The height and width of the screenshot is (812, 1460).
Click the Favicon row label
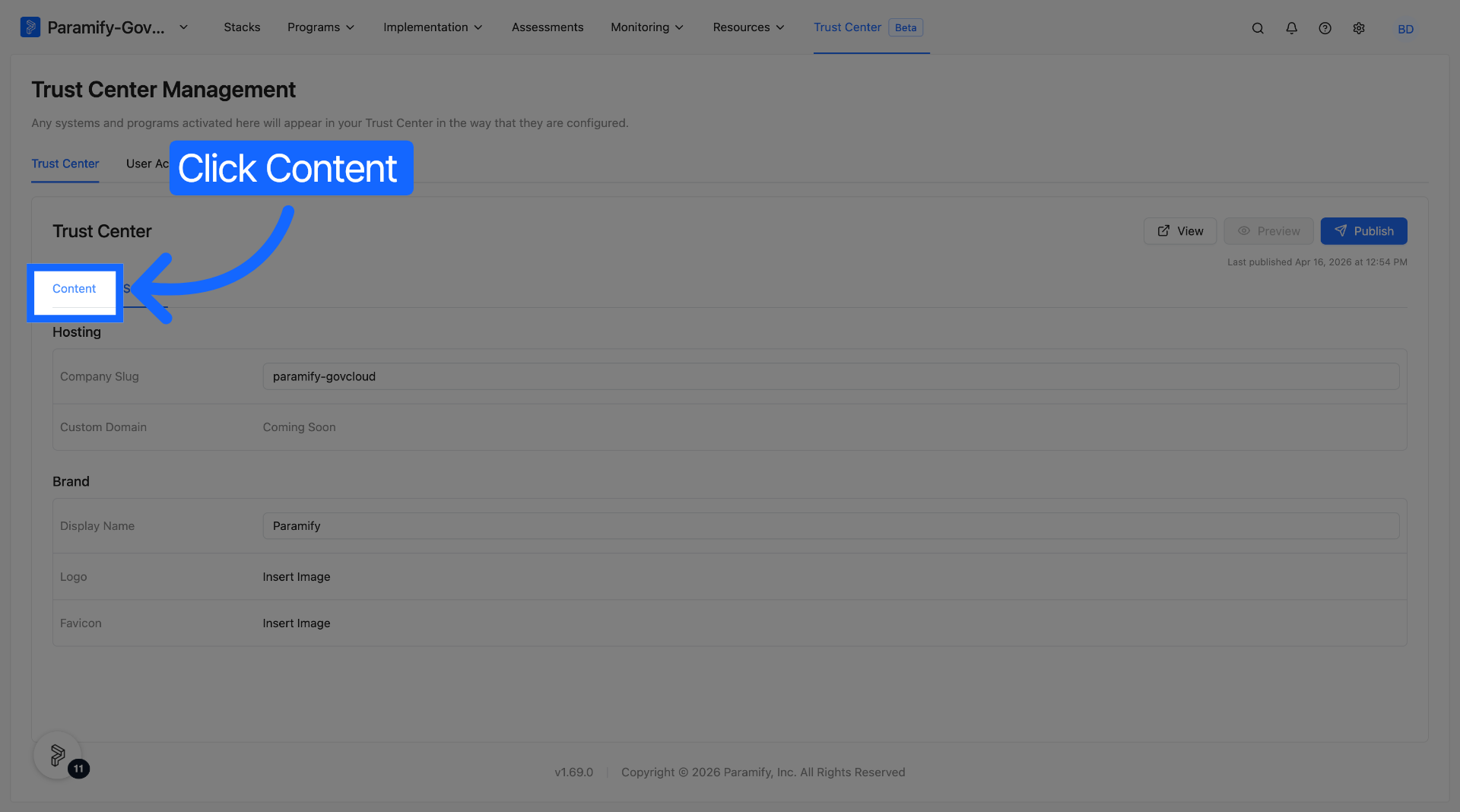[x=81, y=623]
